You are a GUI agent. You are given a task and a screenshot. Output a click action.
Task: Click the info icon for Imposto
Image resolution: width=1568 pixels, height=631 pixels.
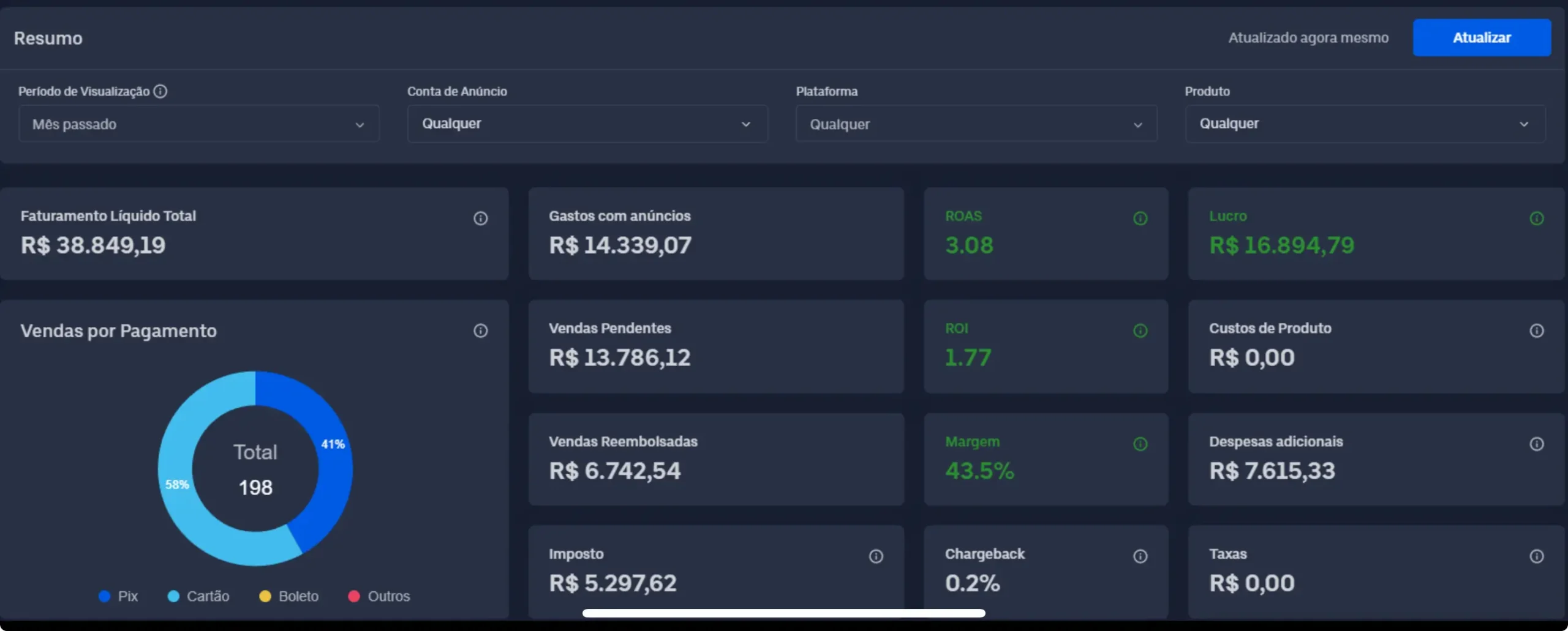[876, 556]
